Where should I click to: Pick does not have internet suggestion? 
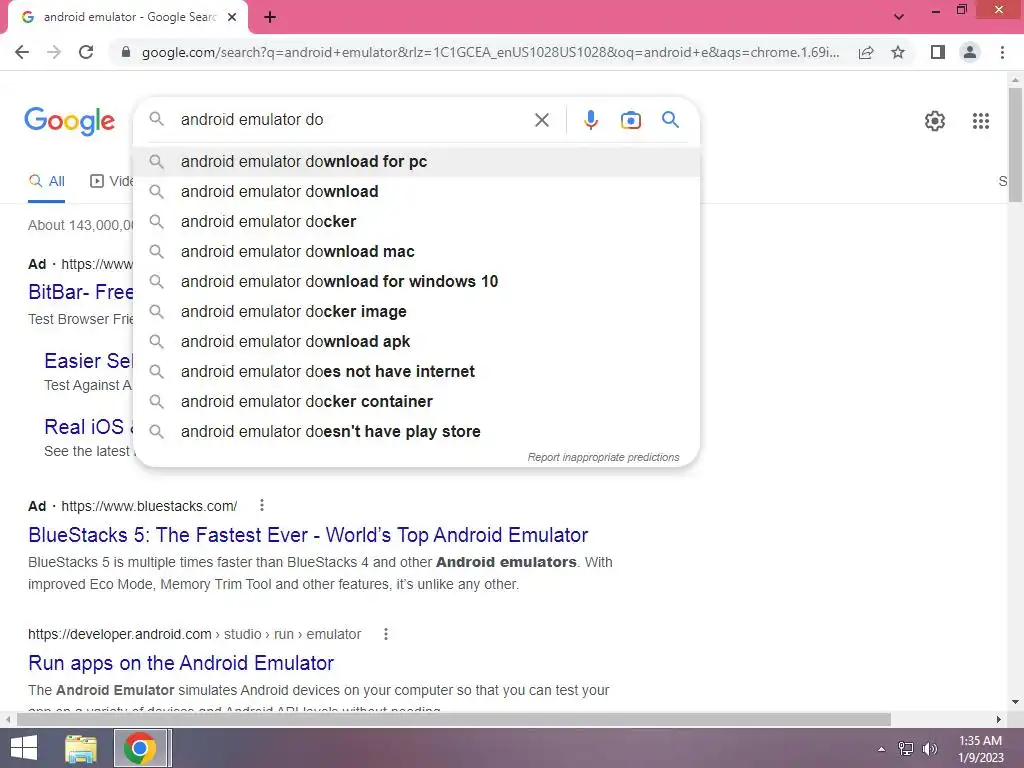point(417,372)
